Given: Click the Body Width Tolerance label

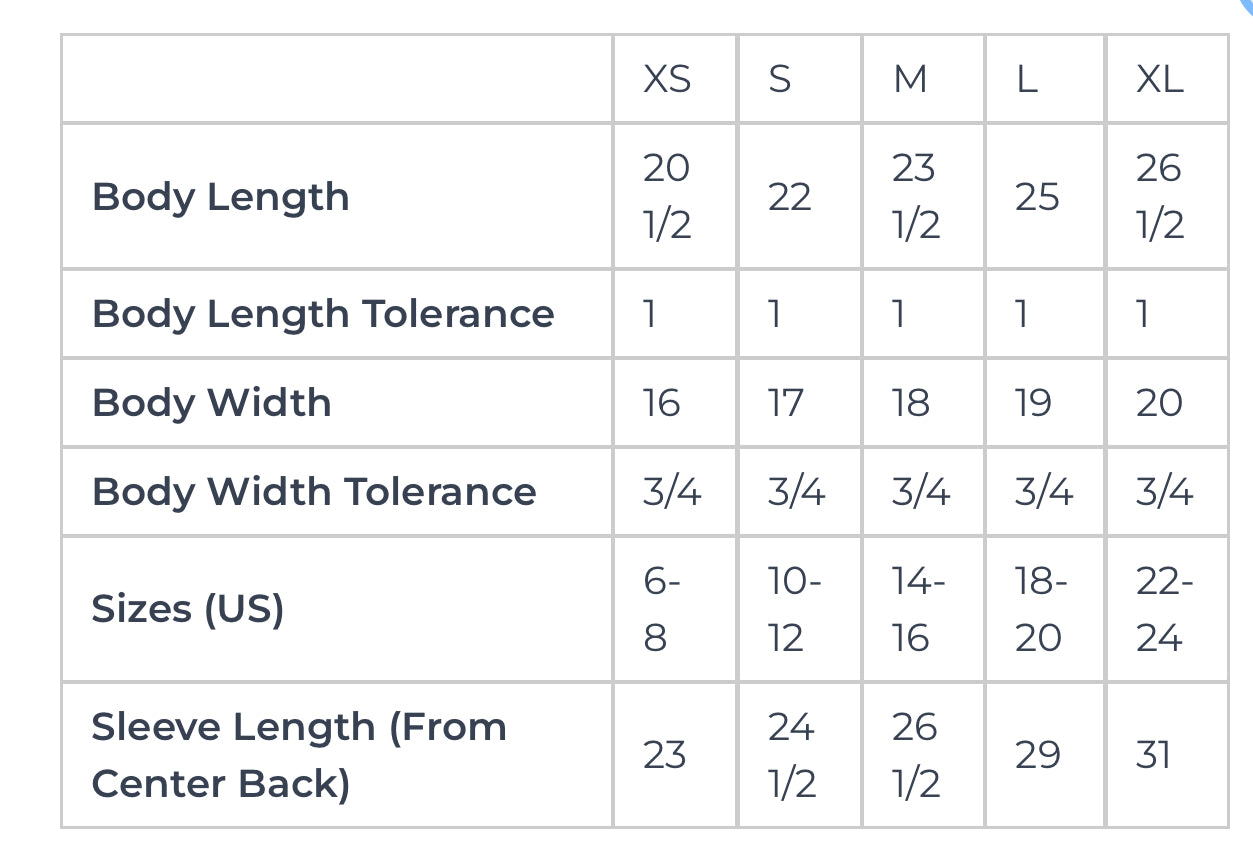Looking at the screenshot, I should click(x=314, y=492).
